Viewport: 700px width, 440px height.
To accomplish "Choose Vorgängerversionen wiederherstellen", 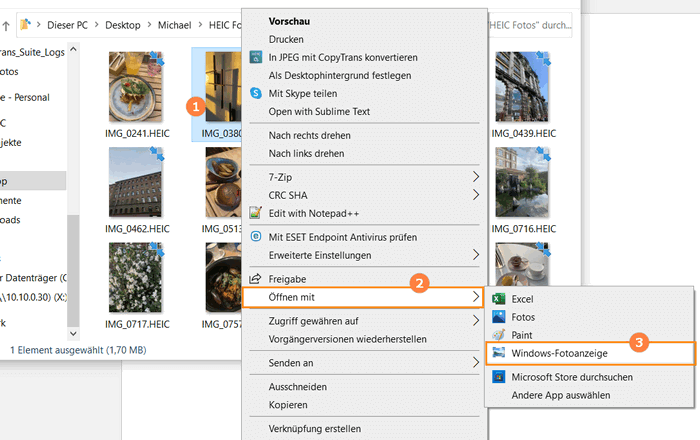I will 347,339.
